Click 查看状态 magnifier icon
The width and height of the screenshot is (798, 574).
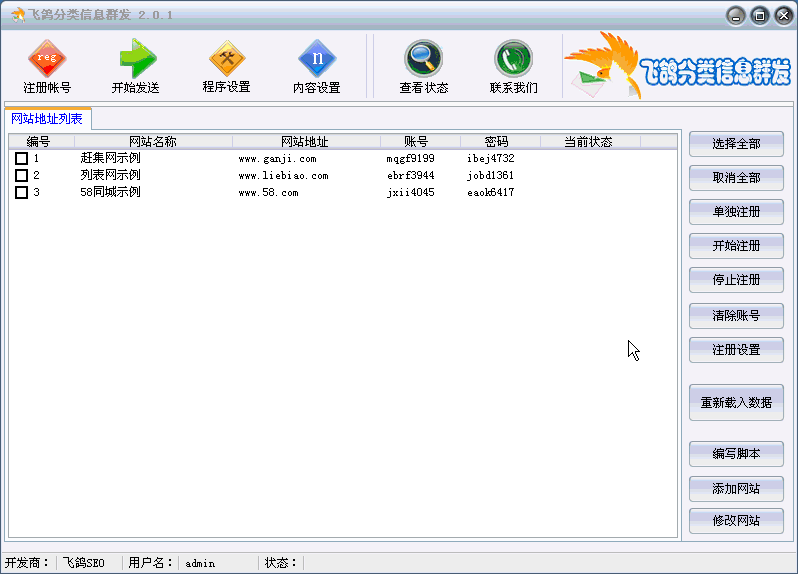coord(423,67)
